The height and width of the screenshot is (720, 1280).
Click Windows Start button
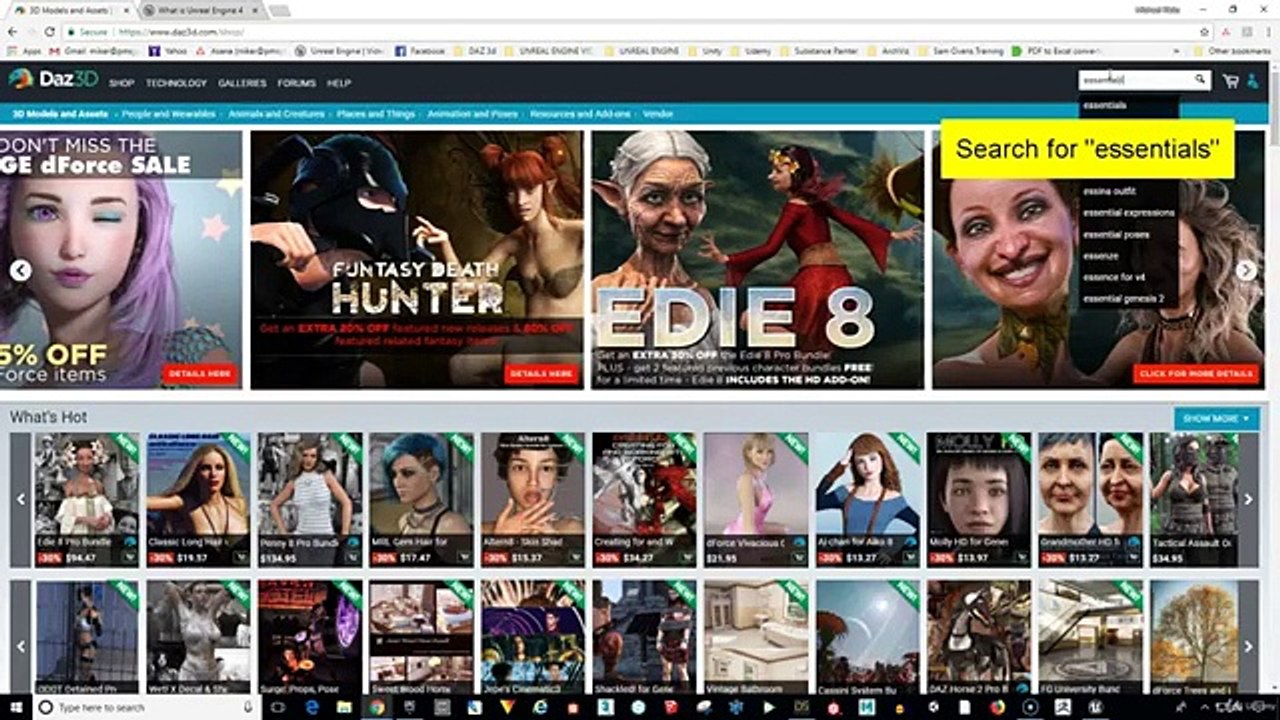click(x=15, y=707)
